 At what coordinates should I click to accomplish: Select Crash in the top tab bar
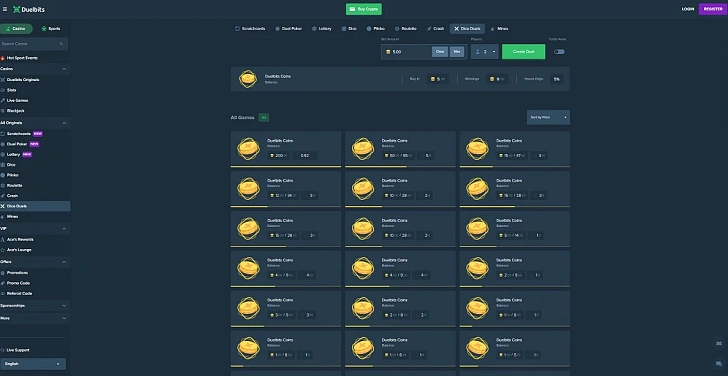coord(436,29)
